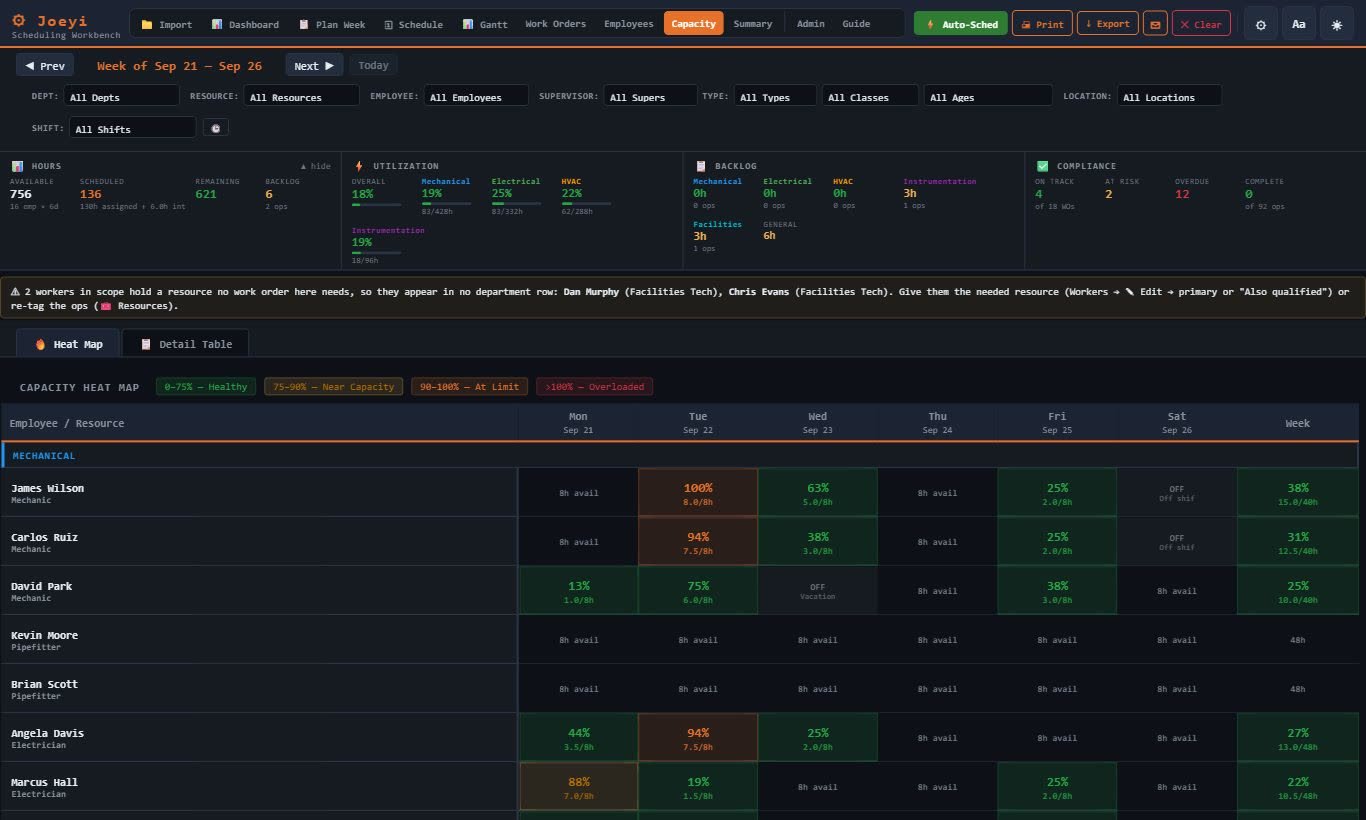Open the All Types dropdown

774,96
